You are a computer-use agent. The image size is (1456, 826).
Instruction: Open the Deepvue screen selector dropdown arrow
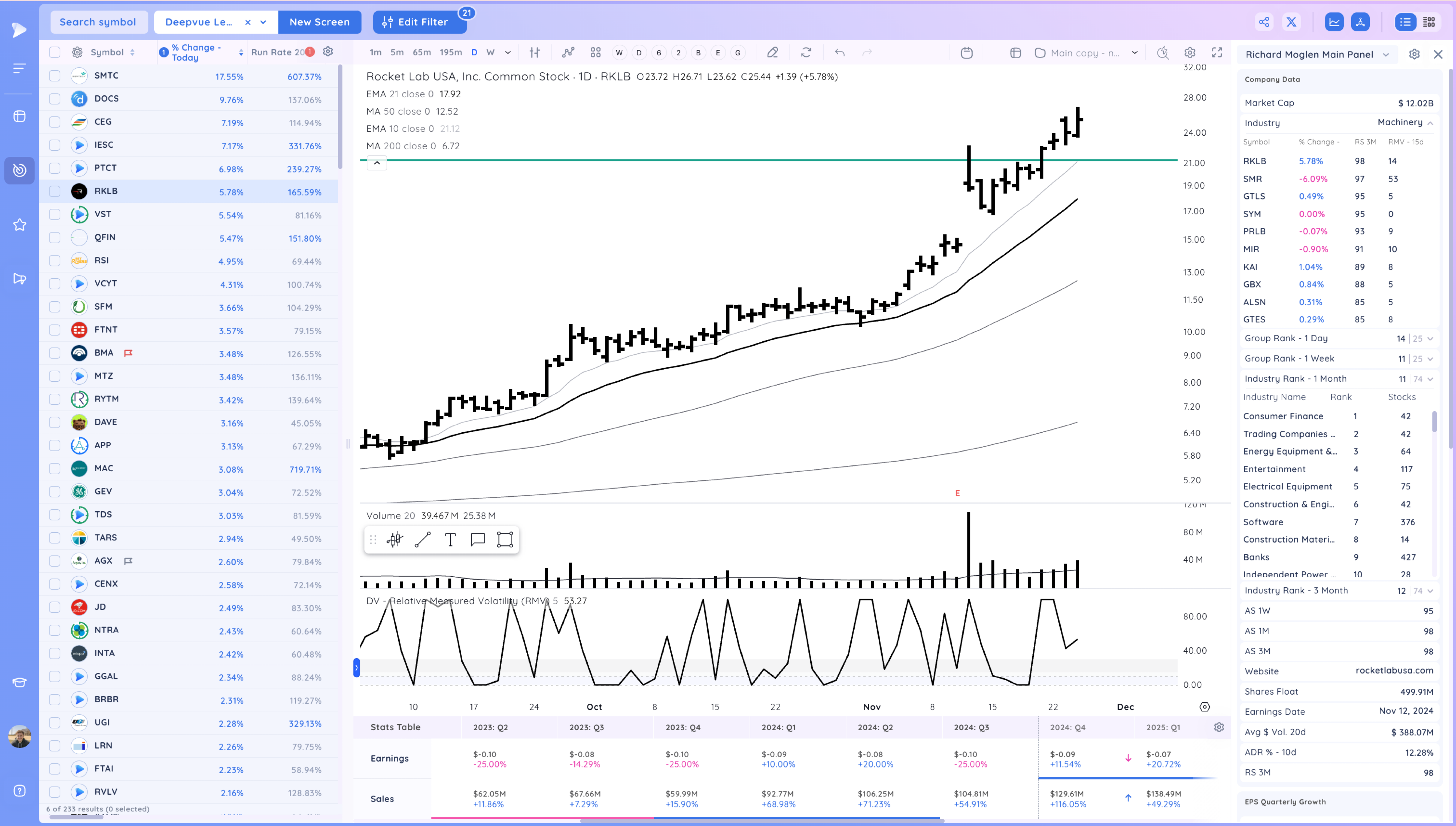[x=263, y=22]
